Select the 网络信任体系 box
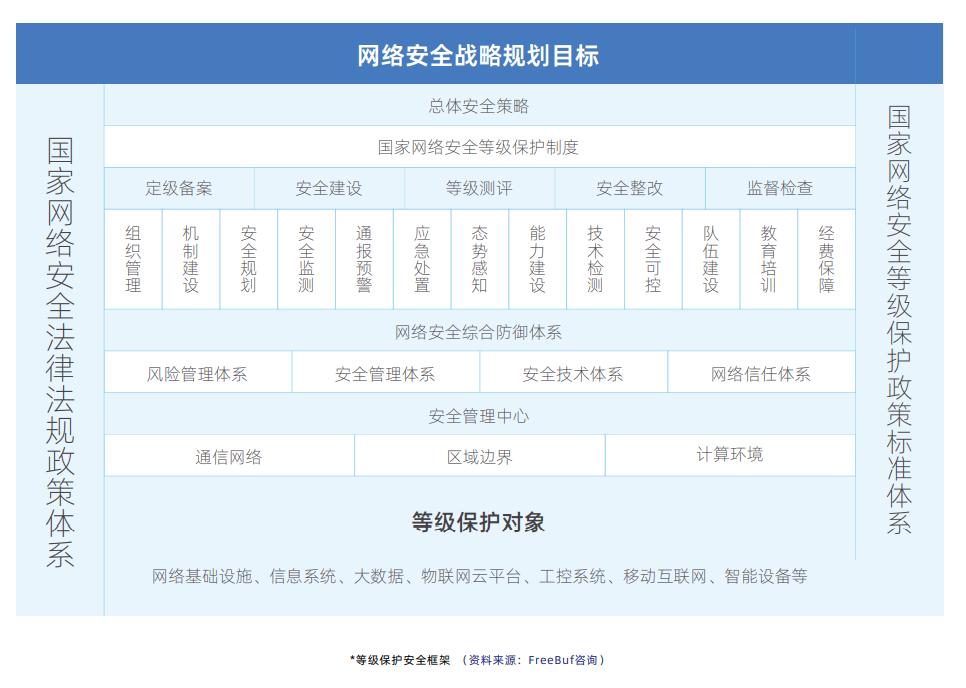 tap(761, 374)
